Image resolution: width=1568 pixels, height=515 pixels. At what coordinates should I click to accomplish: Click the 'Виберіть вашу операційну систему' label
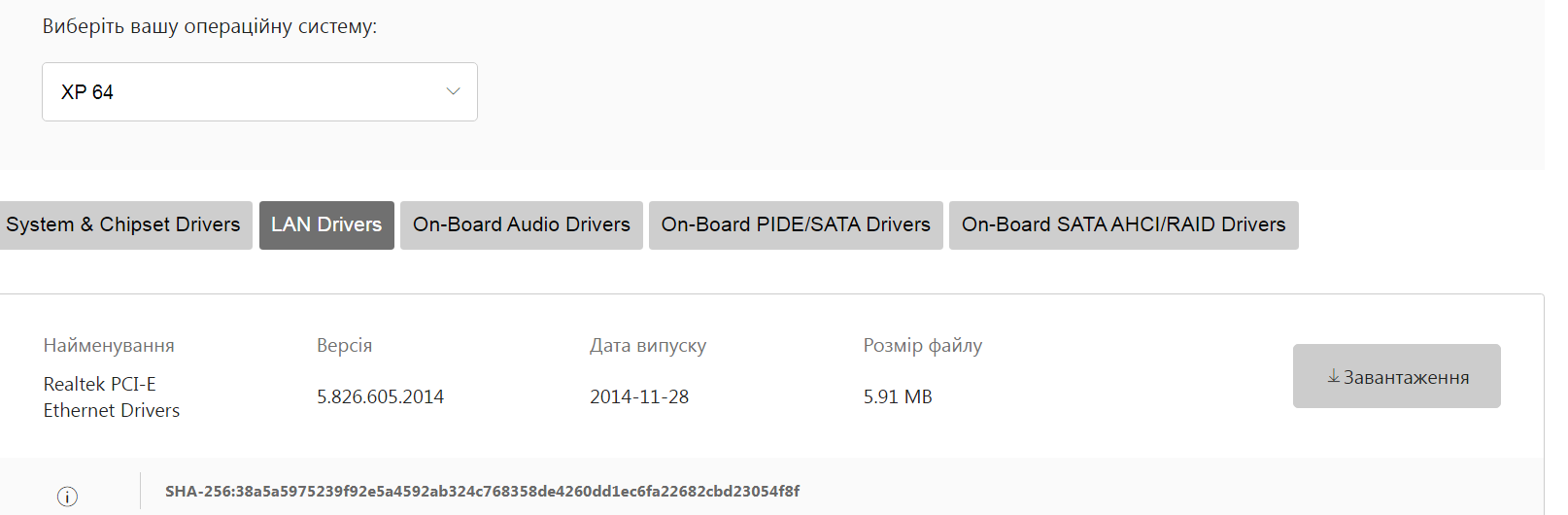click(209, 27)
